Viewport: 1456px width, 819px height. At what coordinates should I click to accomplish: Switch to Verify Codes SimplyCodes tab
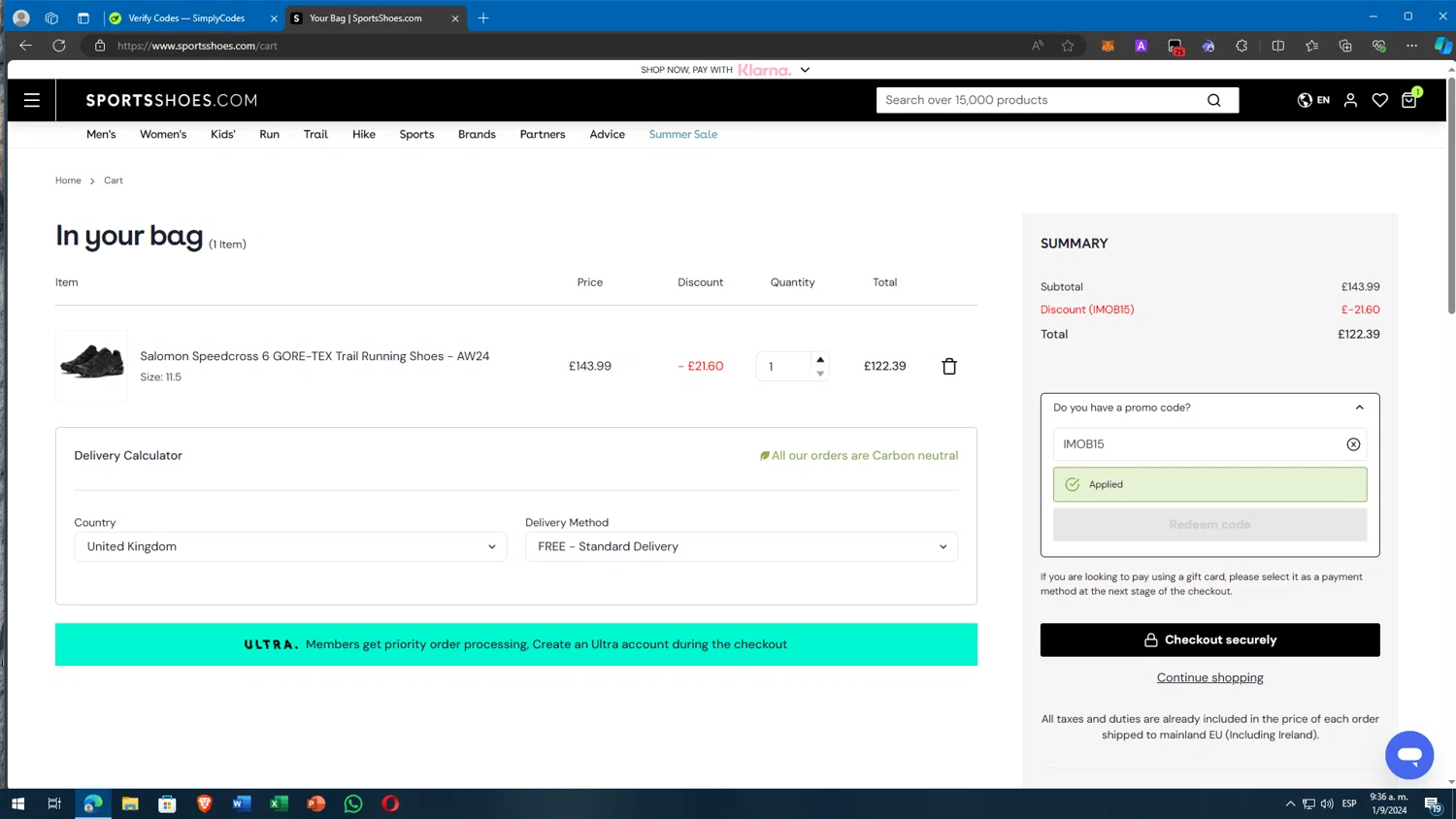pos(186,18)
